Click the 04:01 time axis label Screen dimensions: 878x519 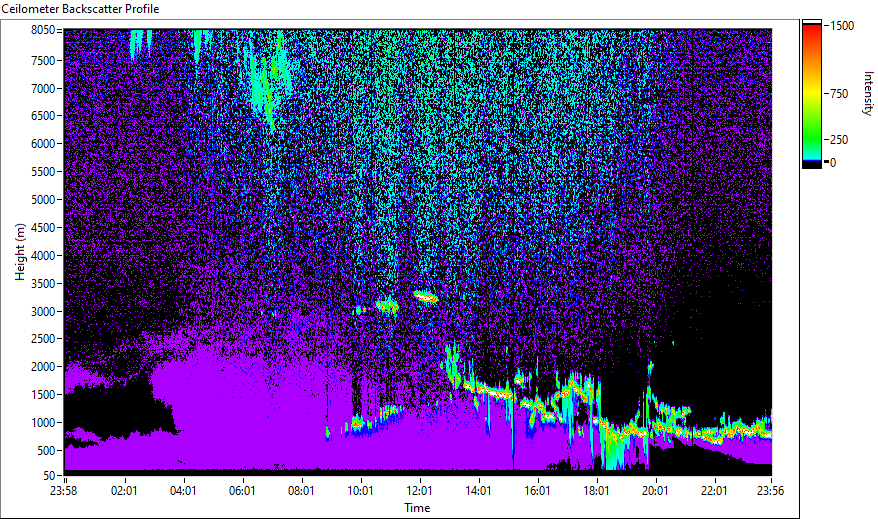pos(183,491)
